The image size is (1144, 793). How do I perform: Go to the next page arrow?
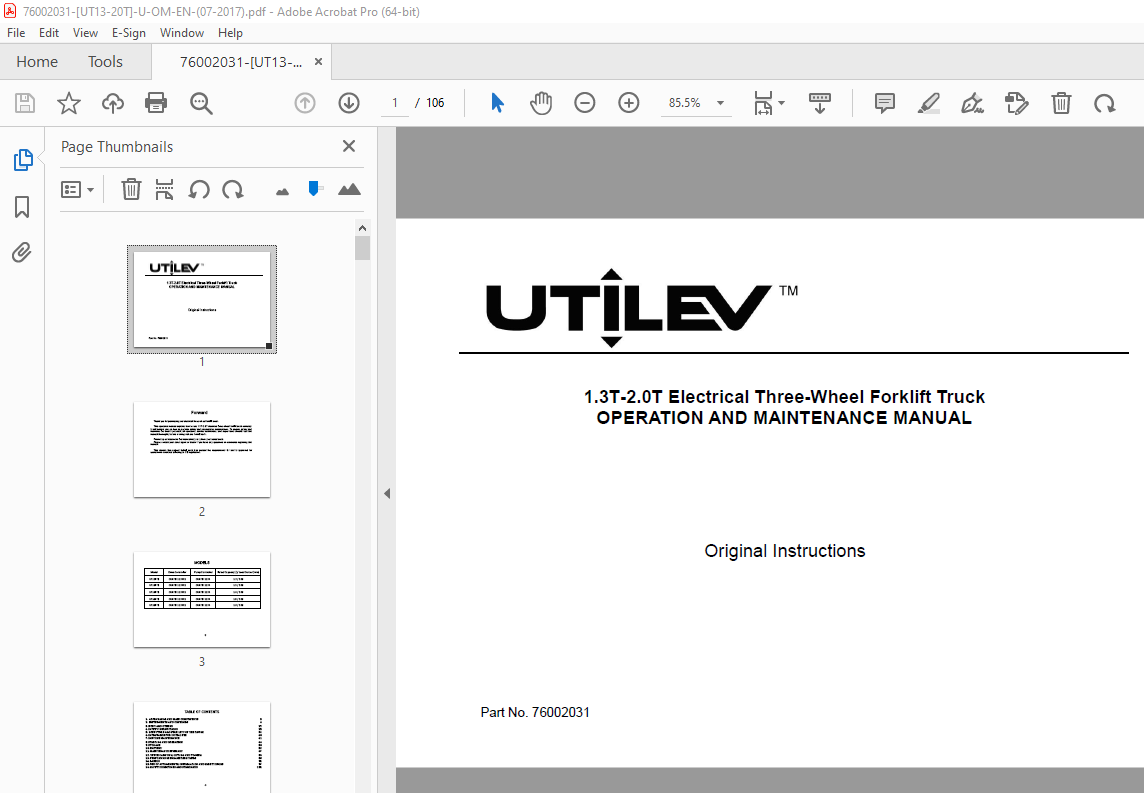point(349,103)
